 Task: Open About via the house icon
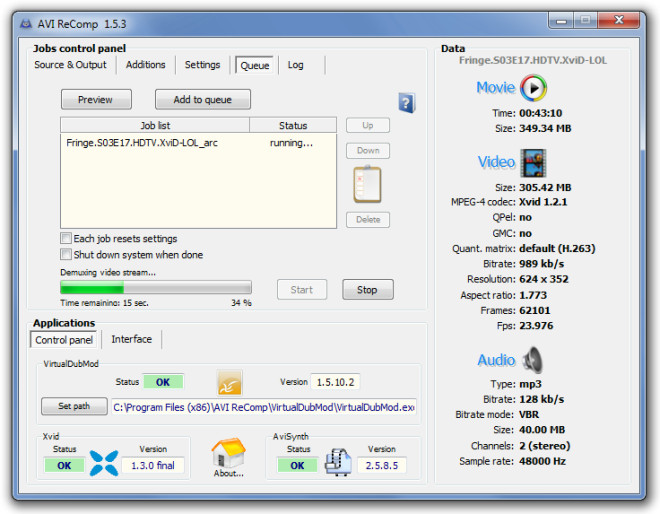click(x=229, y=454)
